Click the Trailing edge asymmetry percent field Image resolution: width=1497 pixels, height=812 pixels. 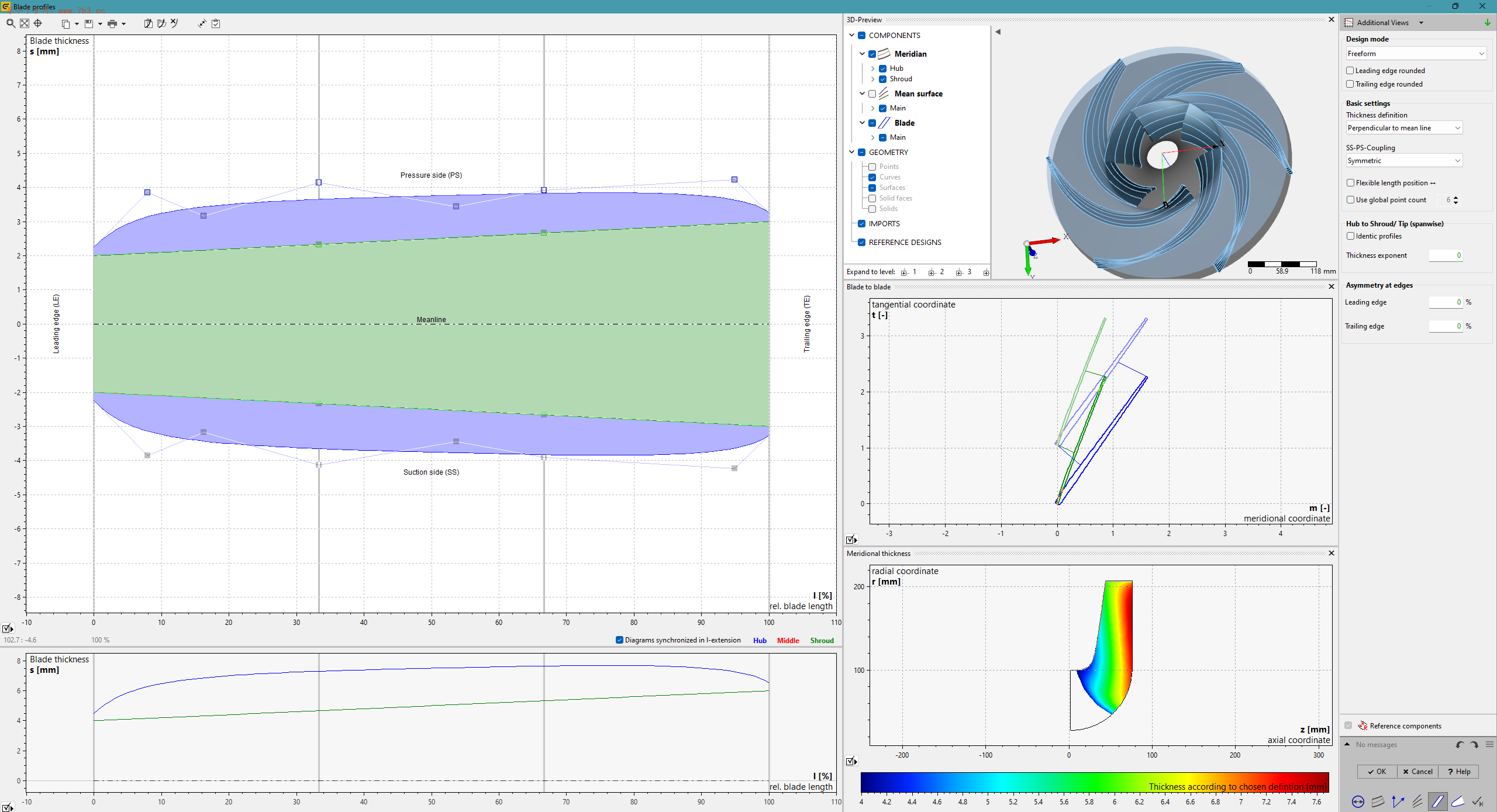pyautogui.click(x=1446, y=326)
